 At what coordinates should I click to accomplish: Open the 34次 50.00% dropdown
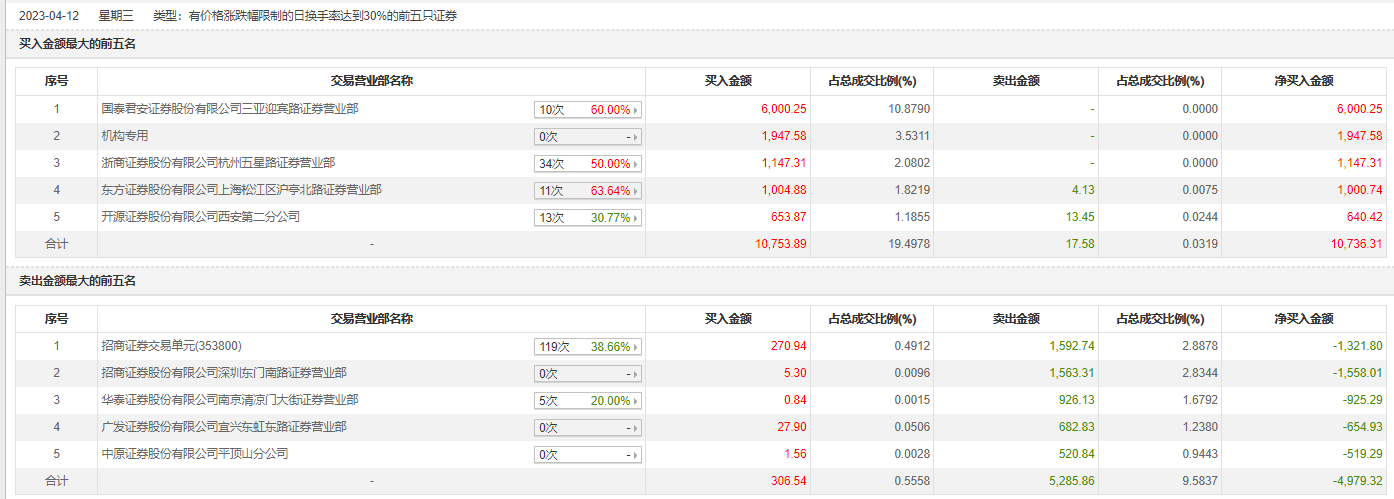[x=587, y=163]
